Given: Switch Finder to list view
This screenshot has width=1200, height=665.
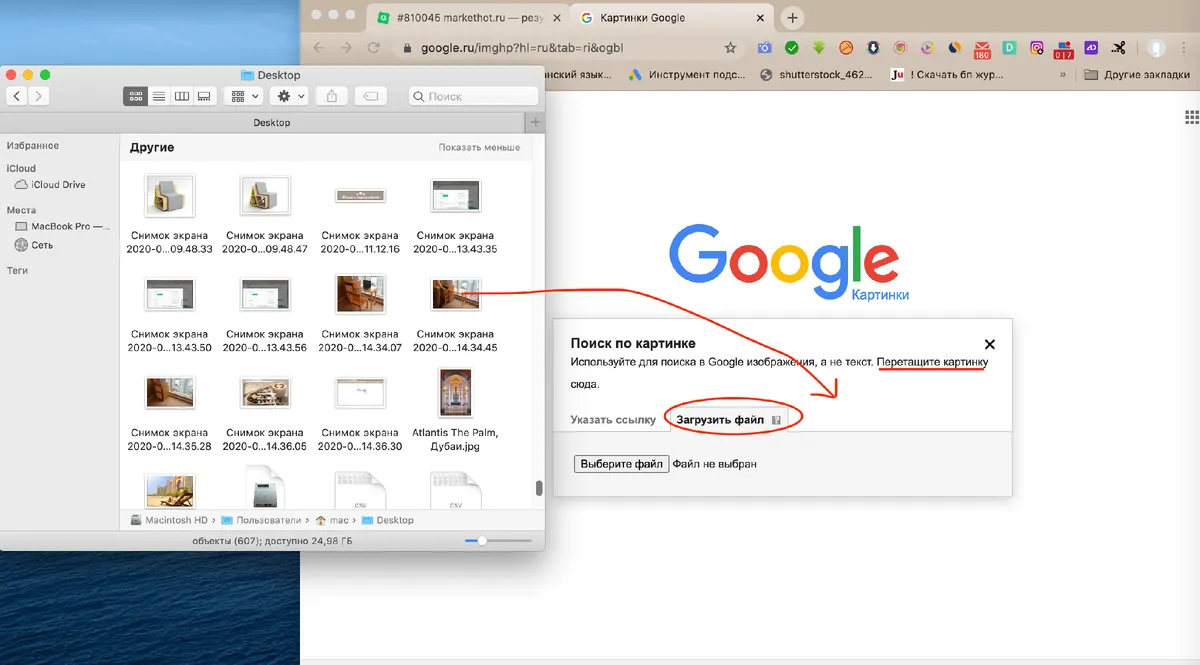Looking at the screenshot, I should pos(159,96).
